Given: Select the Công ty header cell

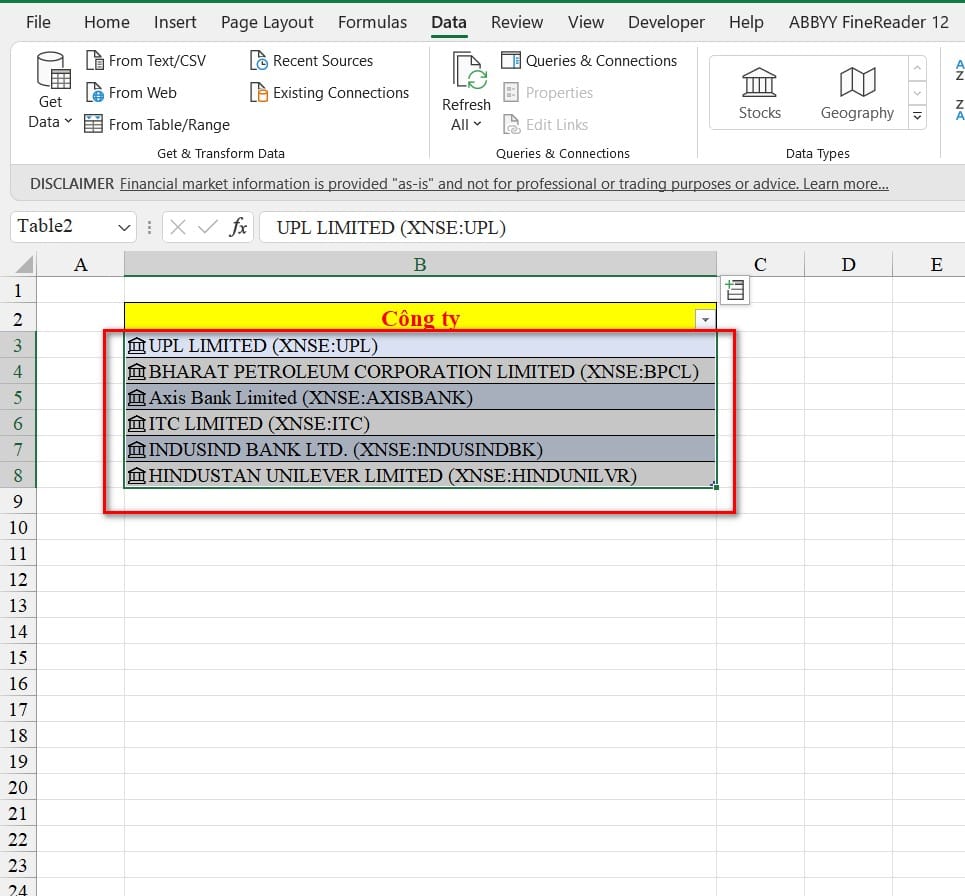Looking at the screenshot, I should point(420,317).
